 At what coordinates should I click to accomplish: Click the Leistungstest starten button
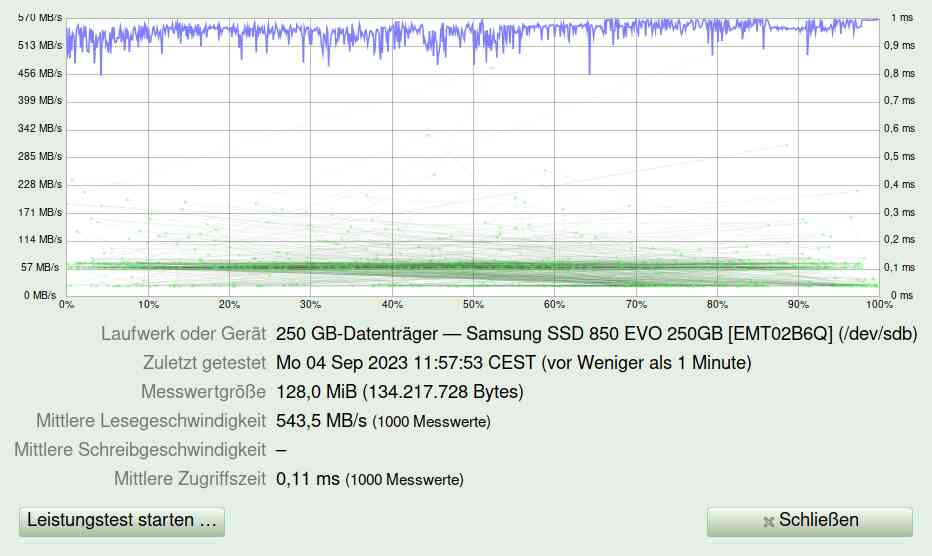click(122, 522)
